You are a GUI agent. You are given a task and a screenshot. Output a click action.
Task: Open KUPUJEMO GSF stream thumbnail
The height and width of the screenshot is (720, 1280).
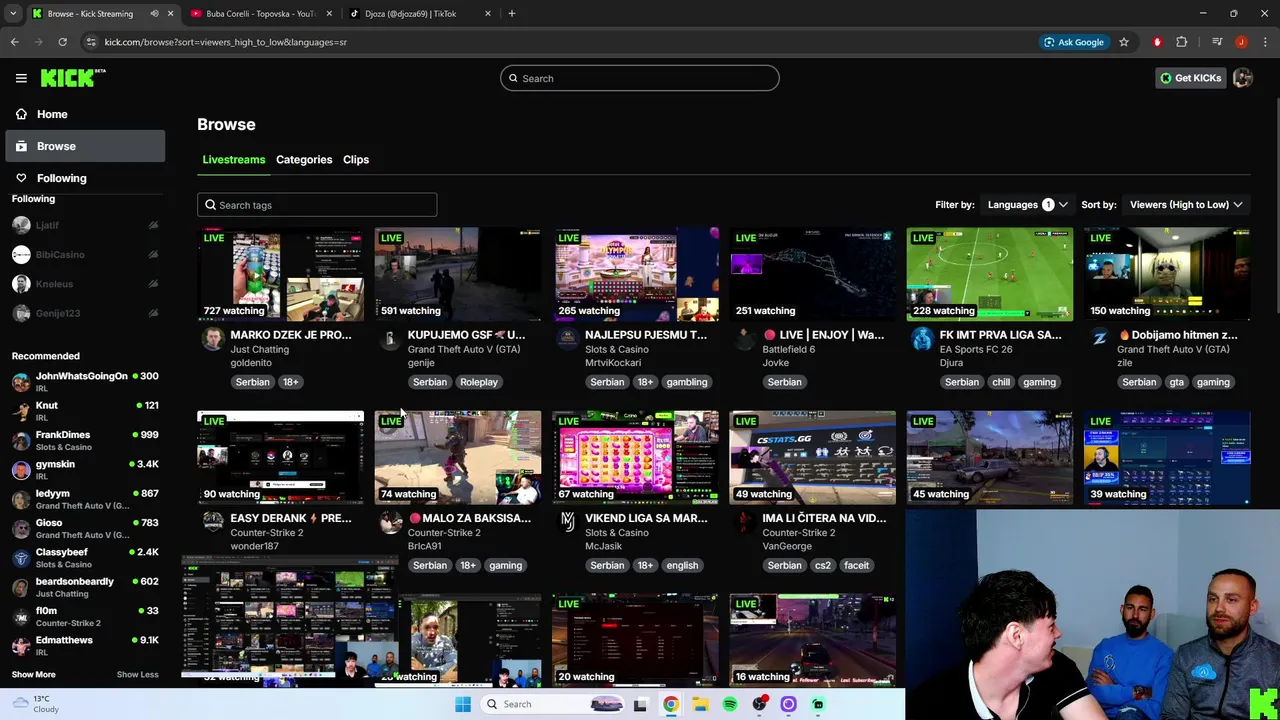click(x=458, y=274)
